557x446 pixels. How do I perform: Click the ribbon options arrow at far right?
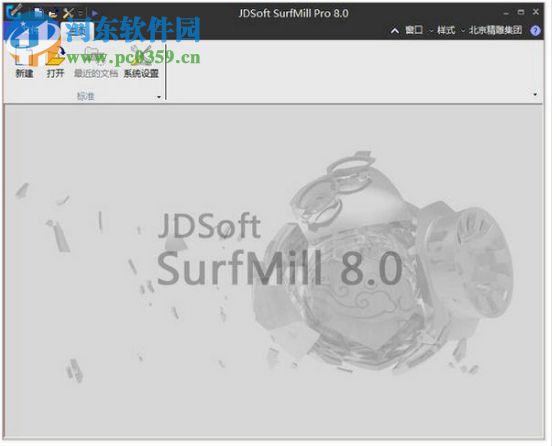535,94
